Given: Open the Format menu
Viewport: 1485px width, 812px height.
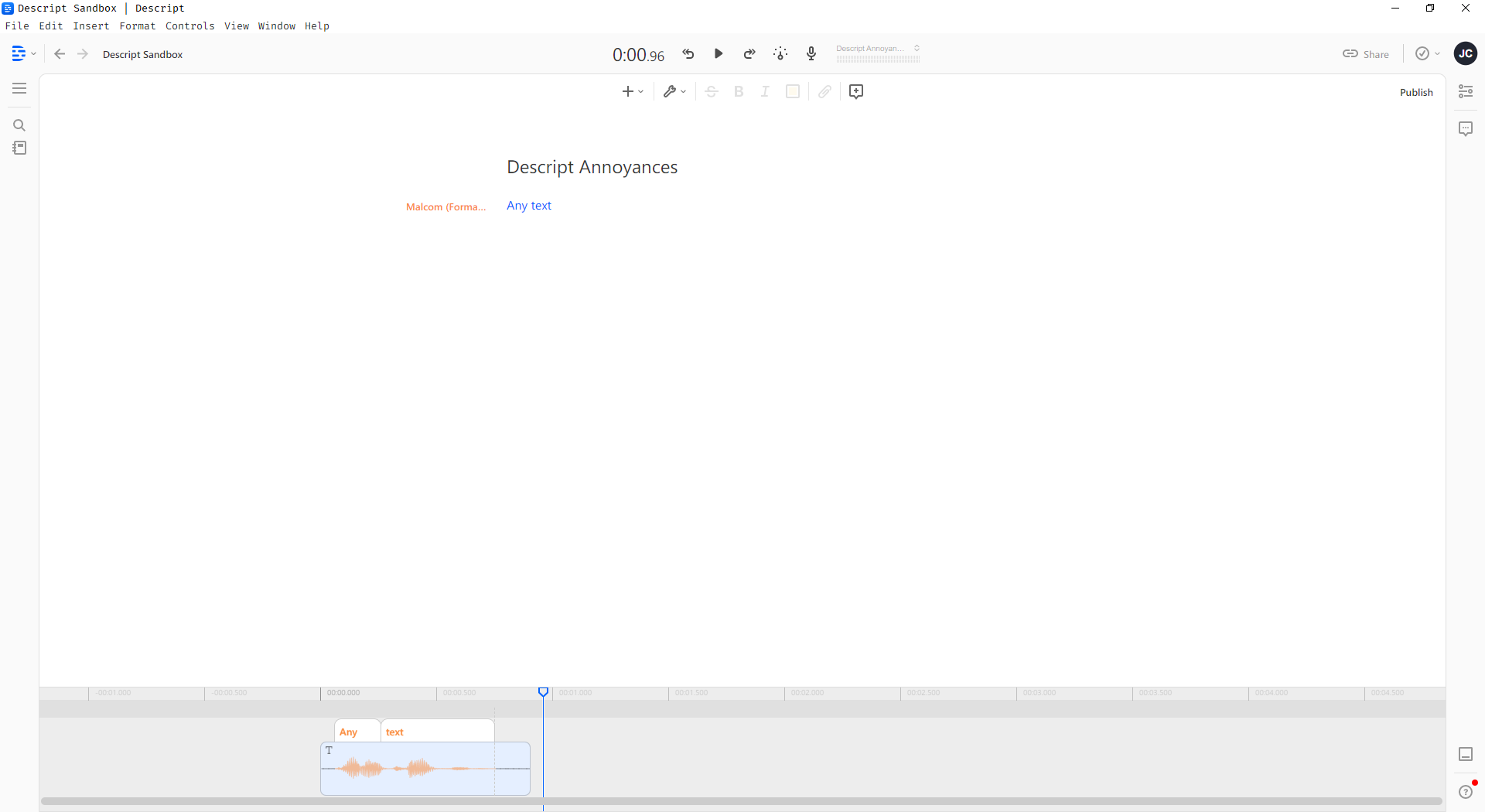Looking at the screenshot, I should [138, 26].
